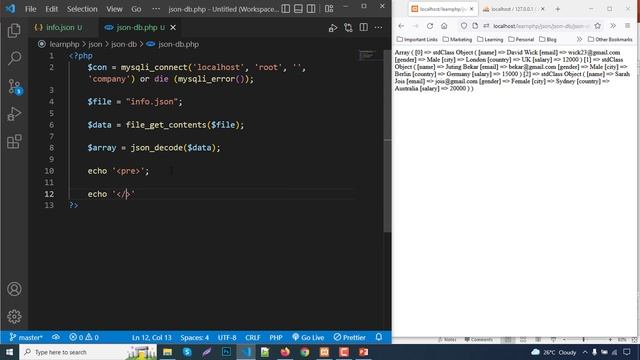Viewport: 640px width, 360px height.
Task: Split the editor to the right
Action: [x=363, y=28]
